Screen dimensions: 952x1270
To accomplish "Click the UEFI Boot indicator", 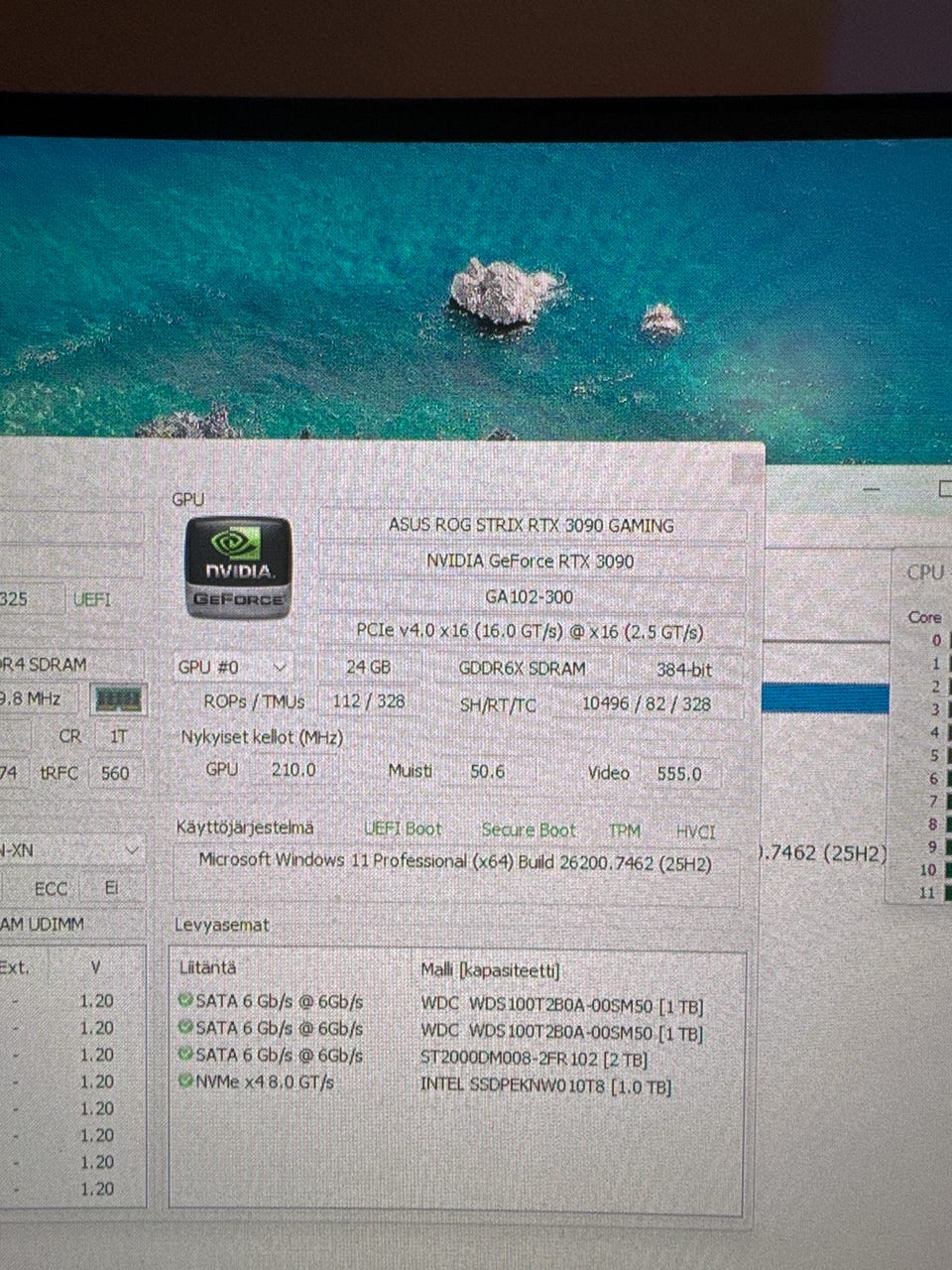I will coord(403,829).
